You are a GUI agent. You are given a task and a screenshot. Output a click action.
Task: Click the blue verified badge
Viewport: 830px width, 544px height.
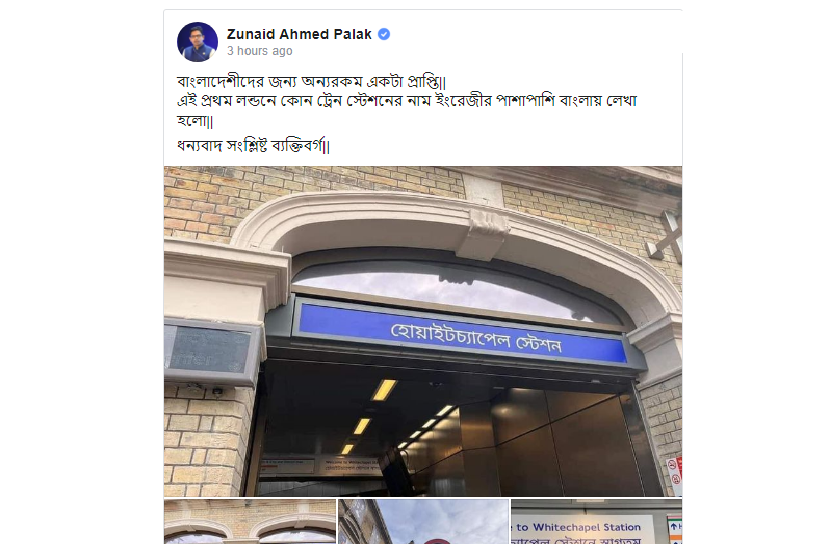point(384,34)
